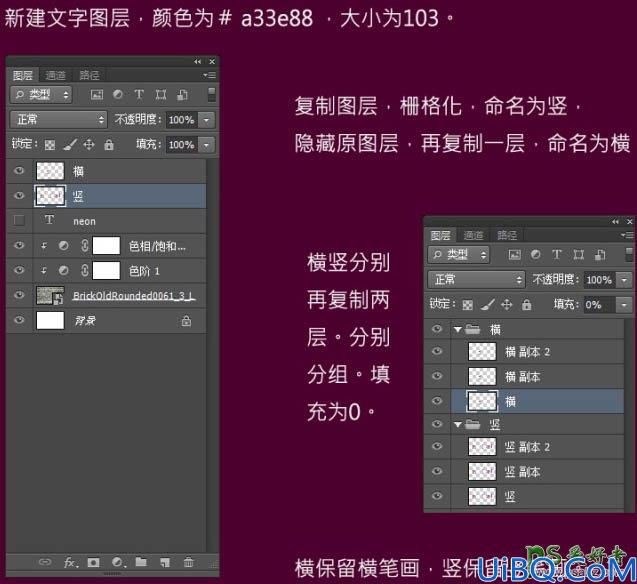The image size is (637, 584).
Task: Hide the BrickOldRounded0061 layer
Action: 19,295
